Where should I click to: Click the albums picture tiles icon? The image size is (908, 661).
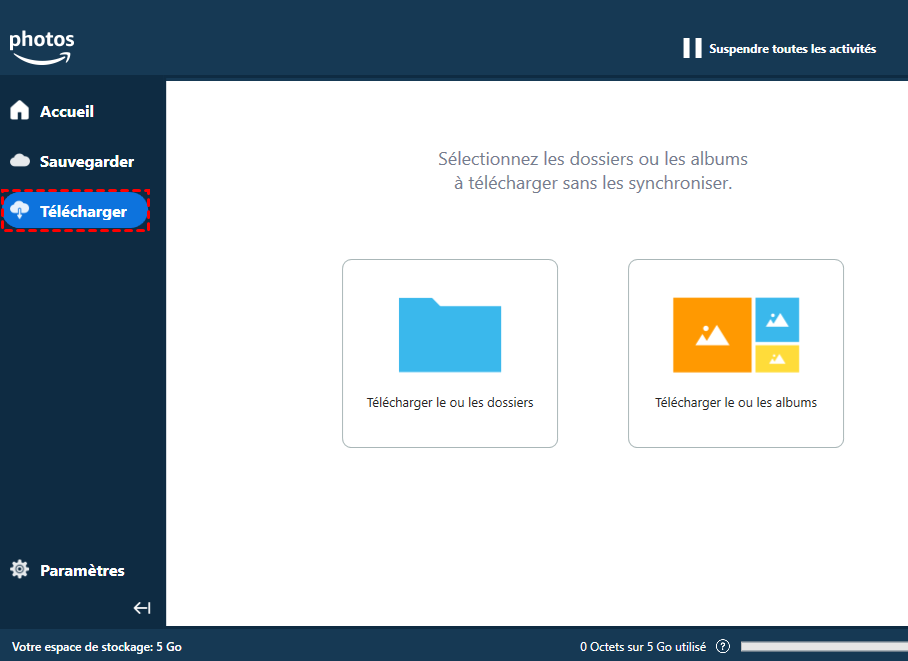coord(736,335)
